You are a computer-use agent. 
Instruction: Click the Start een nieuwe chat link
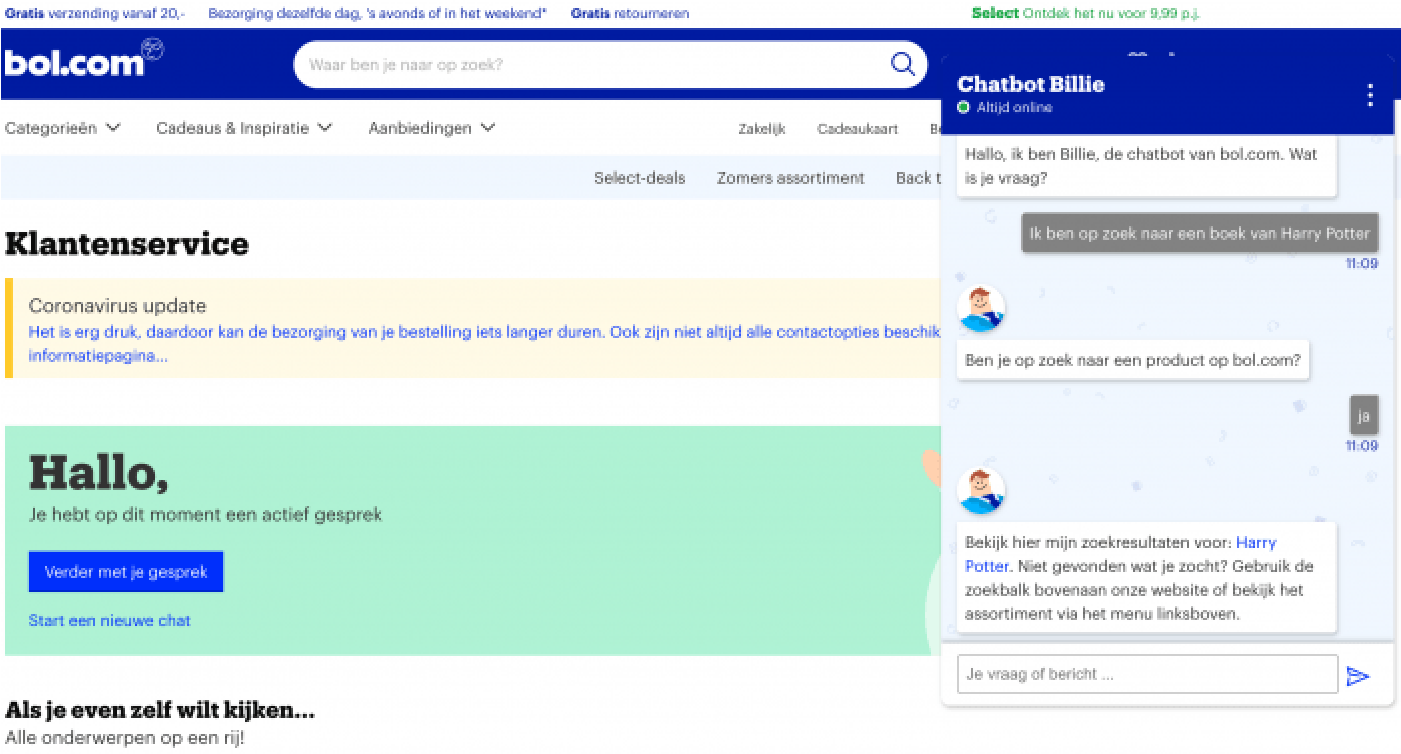coord(109,620)
